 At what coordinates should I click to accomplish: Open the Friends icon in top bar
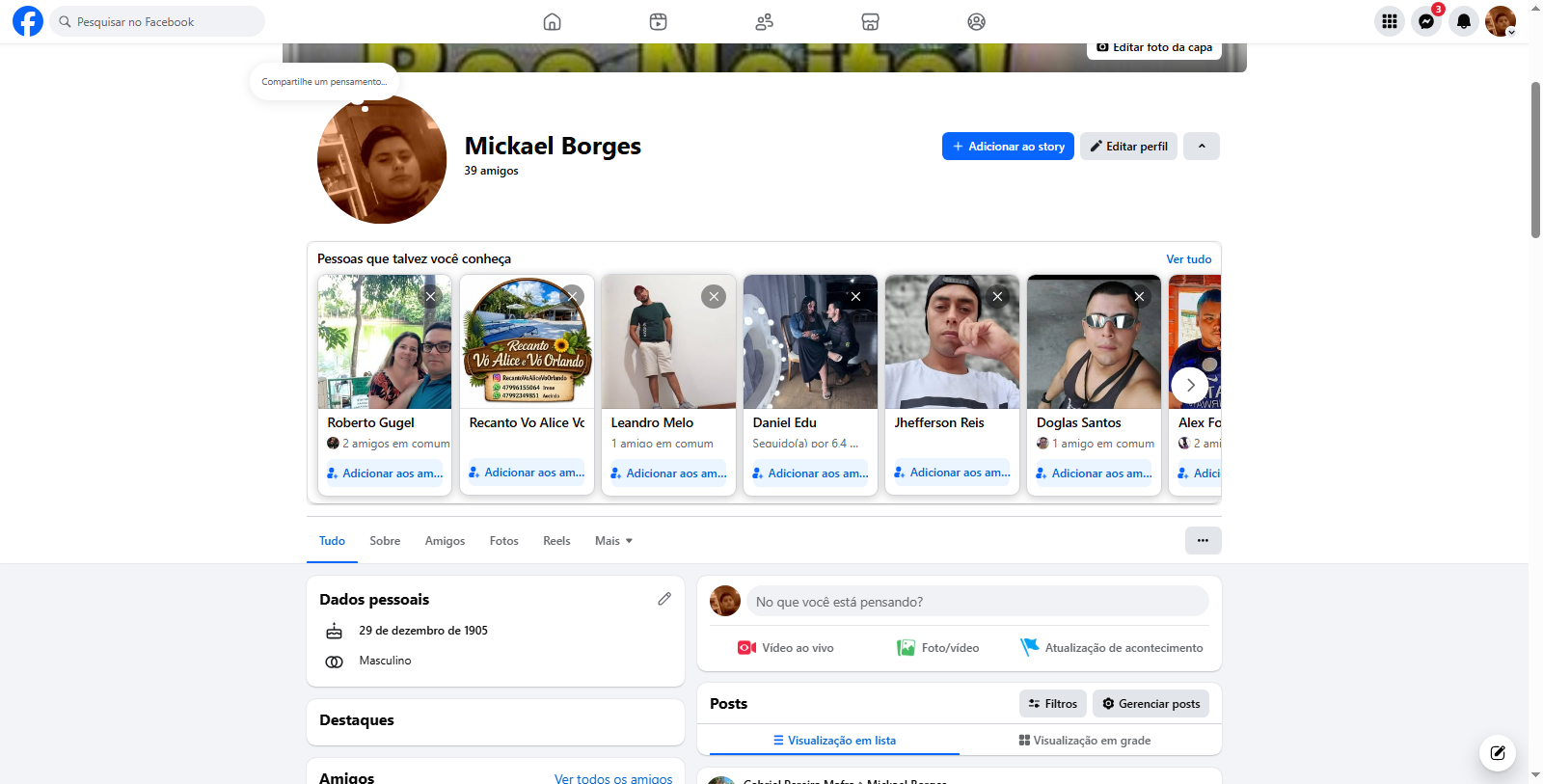click(764, 21)
